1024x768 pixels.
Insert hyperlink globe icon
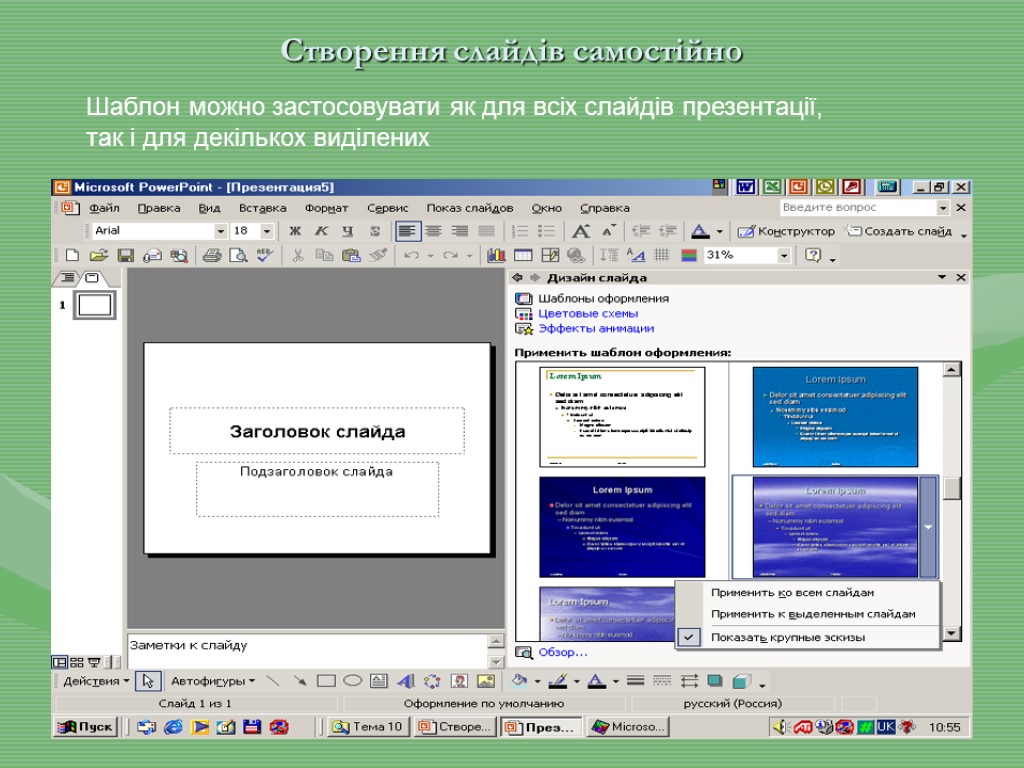pos(576,255)
